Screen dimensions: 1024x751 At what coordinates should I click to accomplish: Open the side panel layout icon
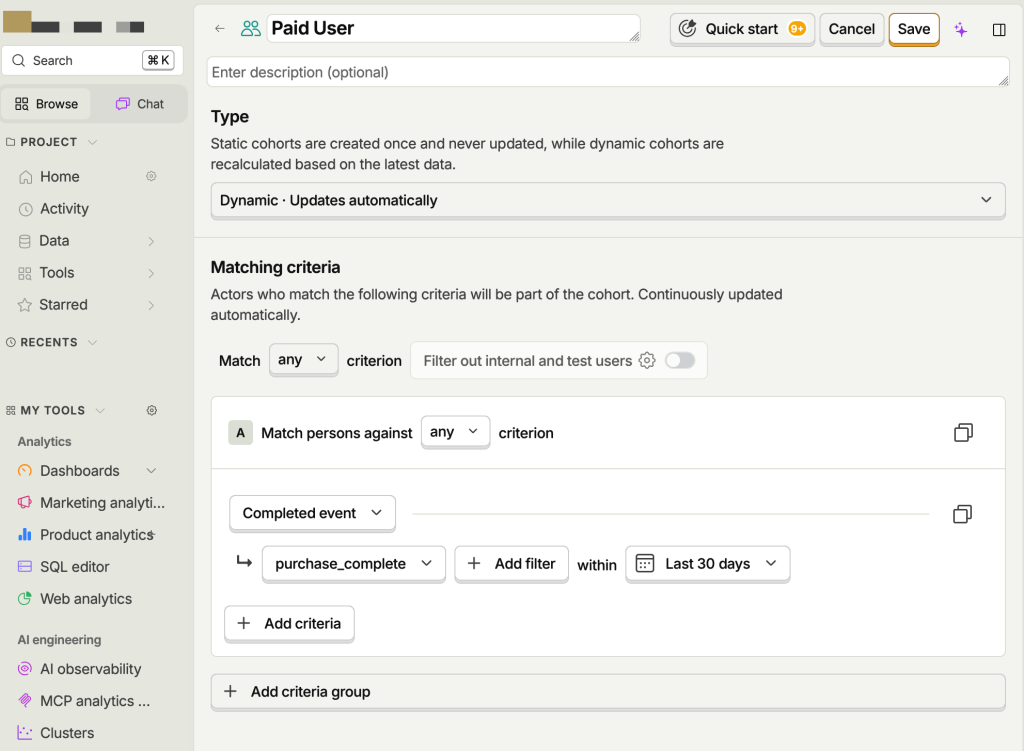(x=999, y=29)
